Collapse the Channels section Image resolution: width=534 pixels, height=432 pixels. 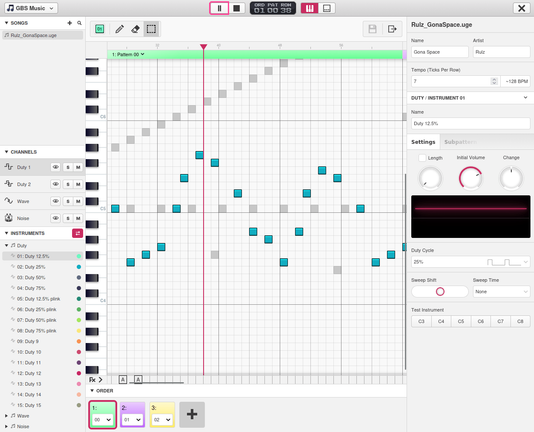tap(6, 152)
